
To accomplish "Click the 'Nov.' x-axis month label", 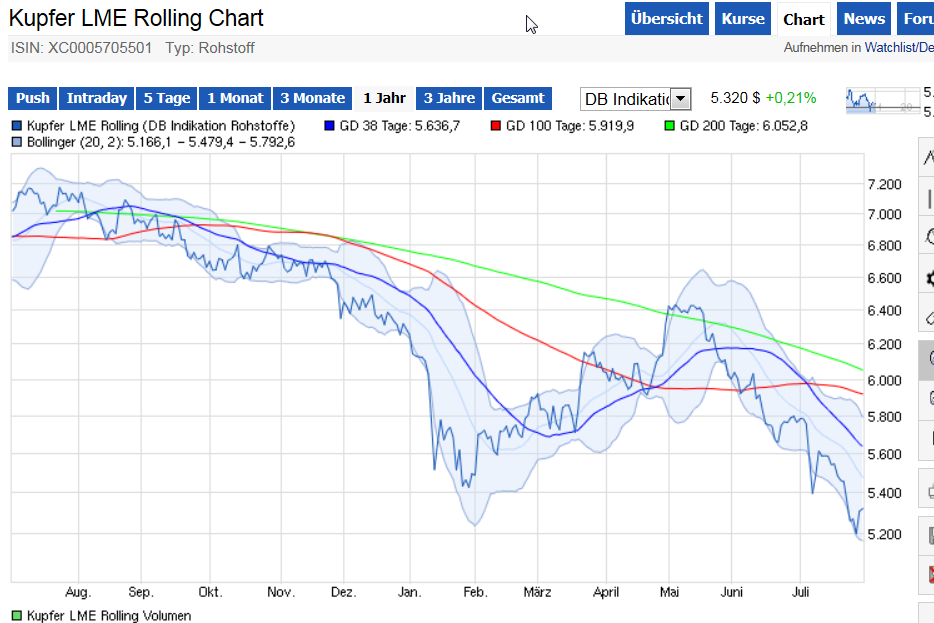I will click(281, 592).
